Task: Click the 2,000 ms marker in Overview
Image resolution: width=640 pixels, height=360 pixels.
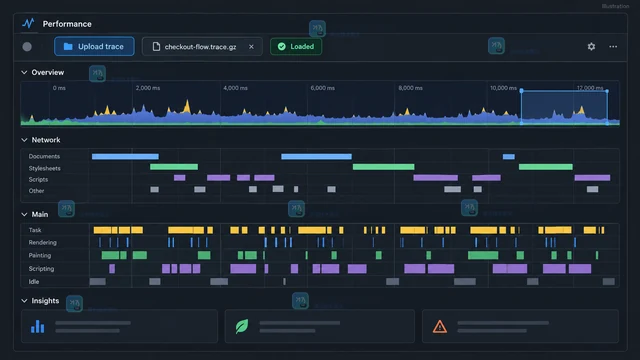Action: pyautogui.click(x=148, y=88)
